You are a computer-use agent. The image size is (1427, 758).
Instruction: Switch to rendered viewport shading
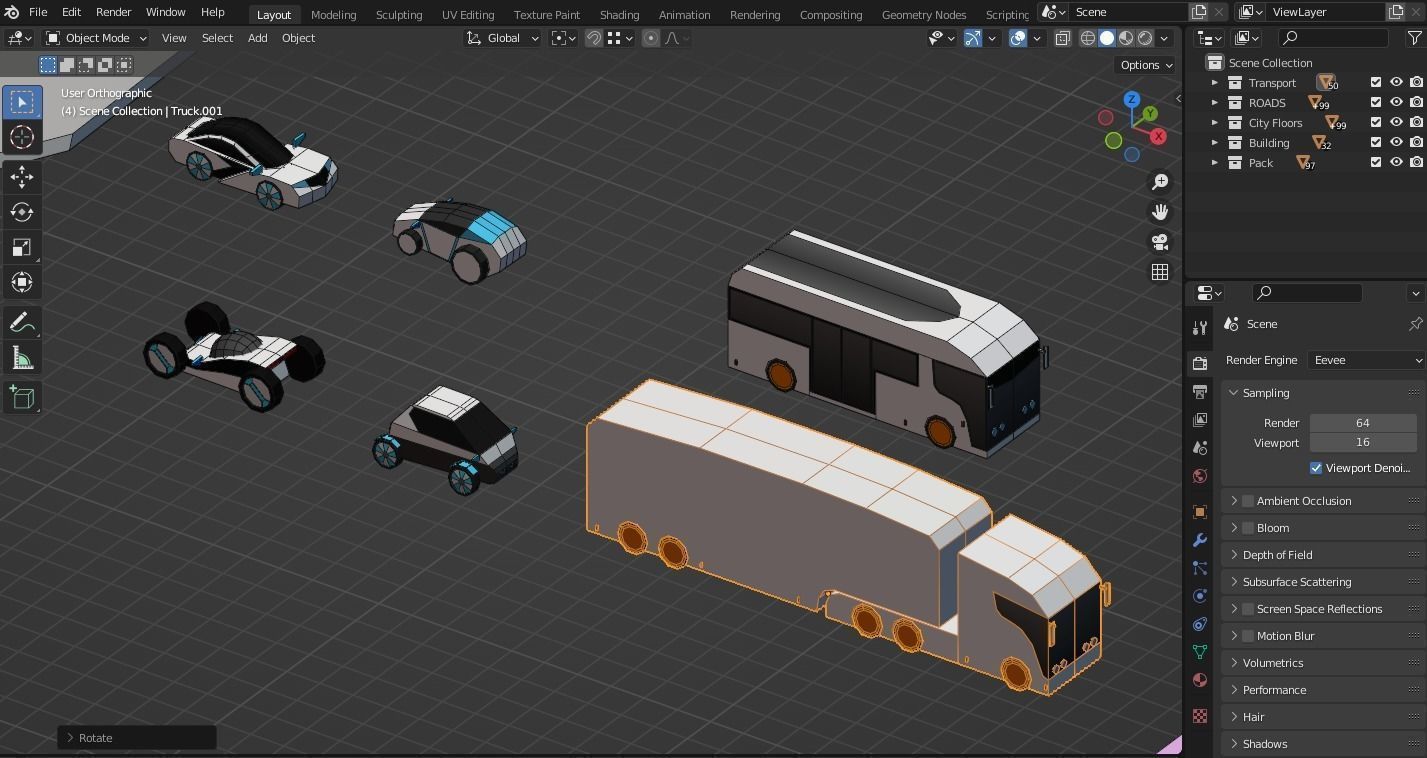point(1145,38)
